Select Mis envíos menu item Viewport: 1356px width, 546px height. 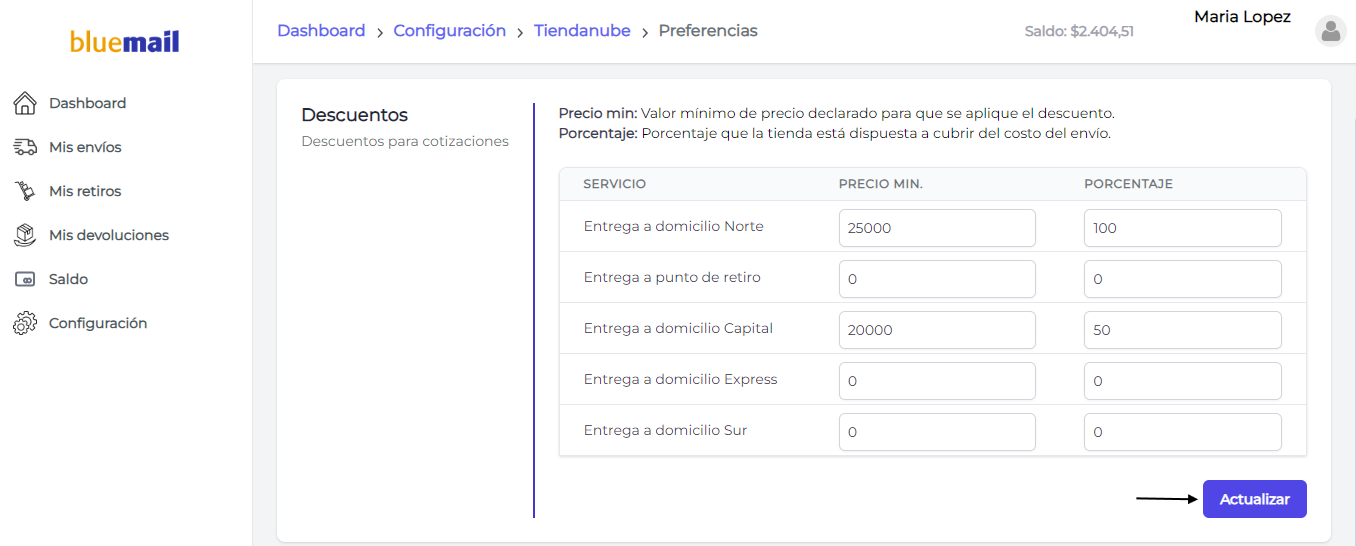pyautogui.click(x=85, y=147)
